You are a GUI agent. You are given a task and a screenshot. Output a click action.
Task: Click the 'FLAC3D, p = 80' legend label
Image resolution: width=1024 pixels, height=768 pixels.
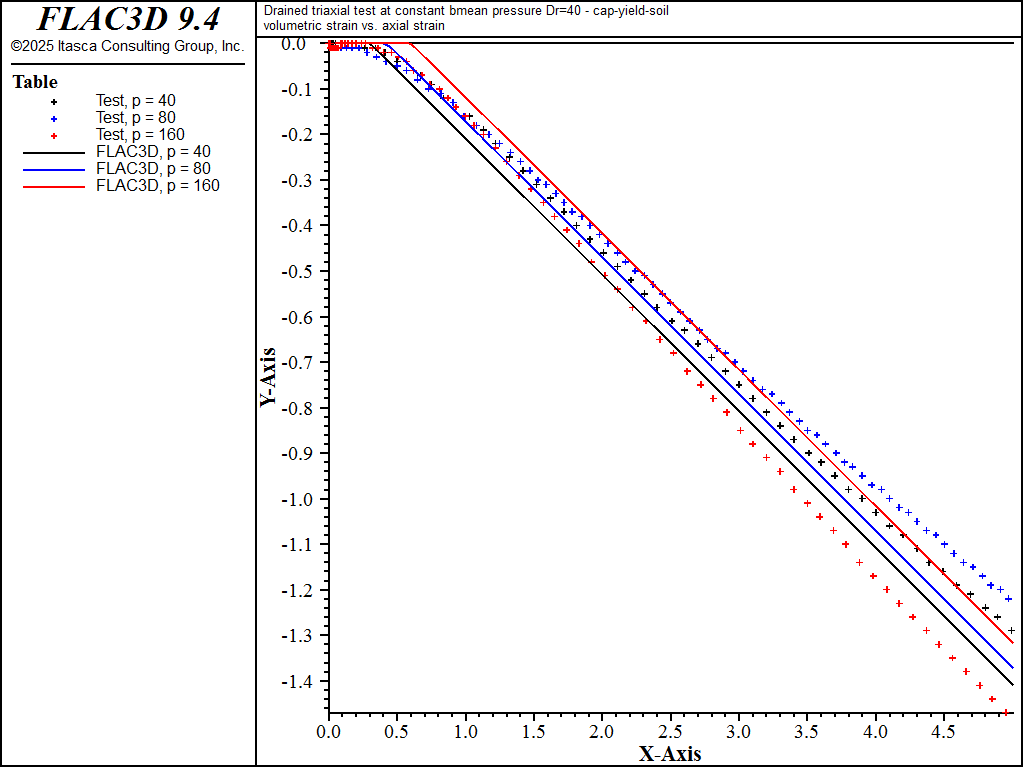pyautogui.click(x=153, y=169)
